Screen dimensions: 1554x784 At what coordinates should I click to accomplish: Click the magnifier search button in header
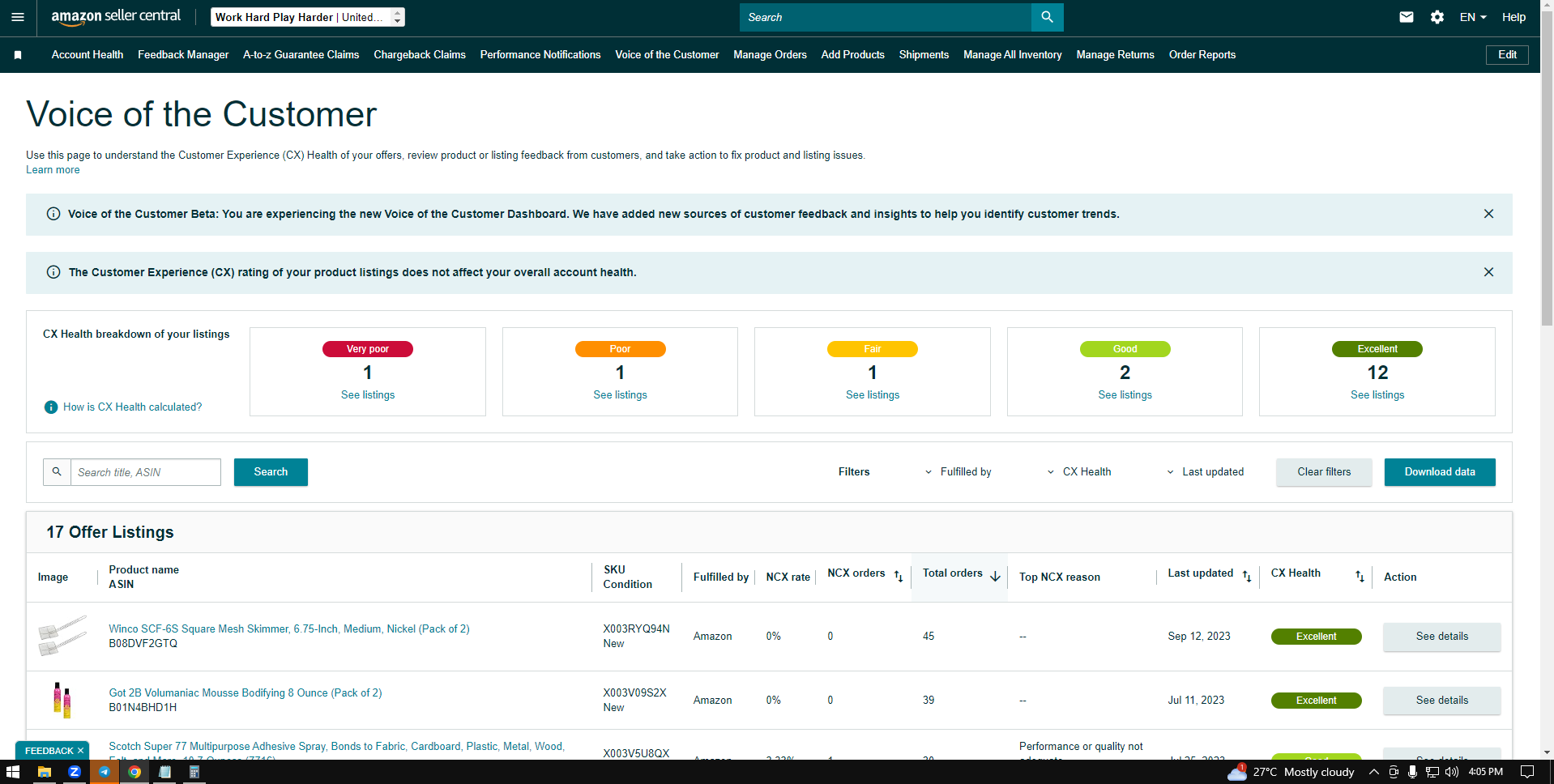tap(1047, 17)
